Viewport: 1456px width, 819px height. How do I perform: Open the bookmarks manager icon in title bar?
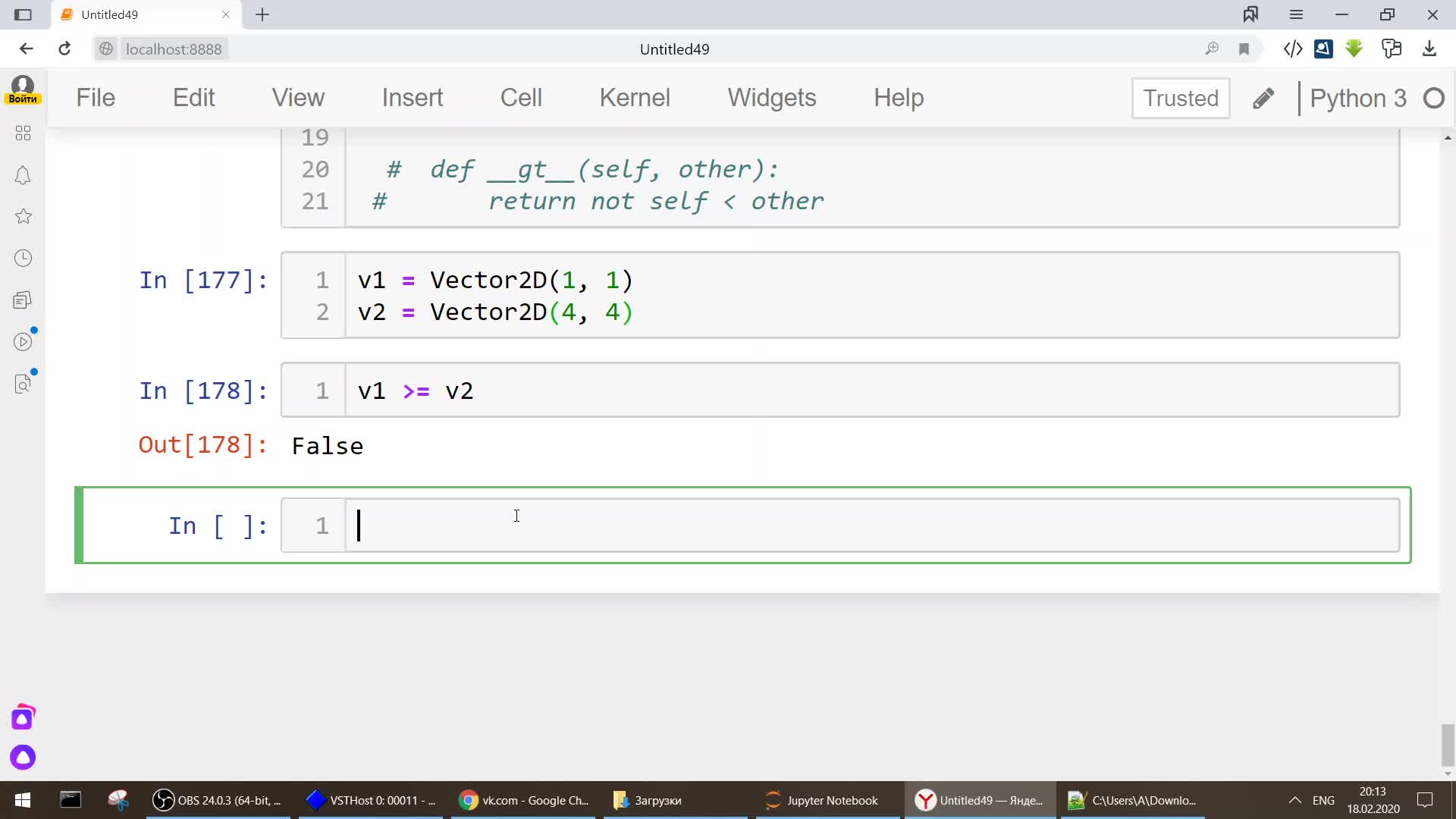pos(1250,14)
